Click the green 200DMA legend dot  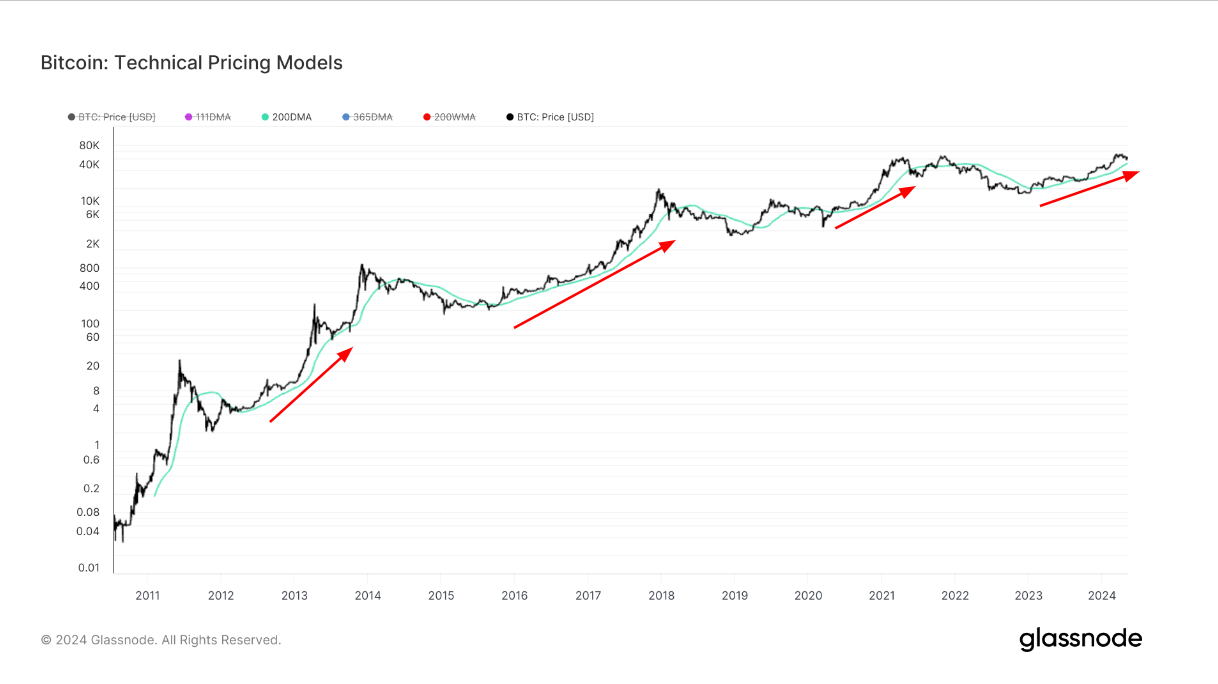(265, 117)
